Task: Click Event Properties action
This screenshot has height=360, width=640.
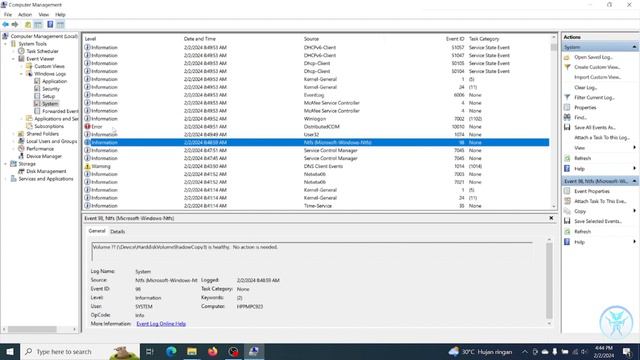Action: click(x=592, y=191)
